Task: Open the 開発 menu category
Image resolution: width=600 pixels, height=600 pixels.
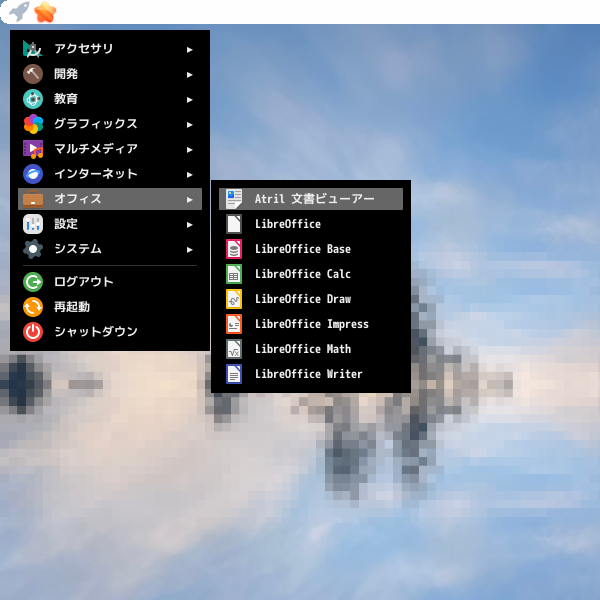Action: pos(110,74)
